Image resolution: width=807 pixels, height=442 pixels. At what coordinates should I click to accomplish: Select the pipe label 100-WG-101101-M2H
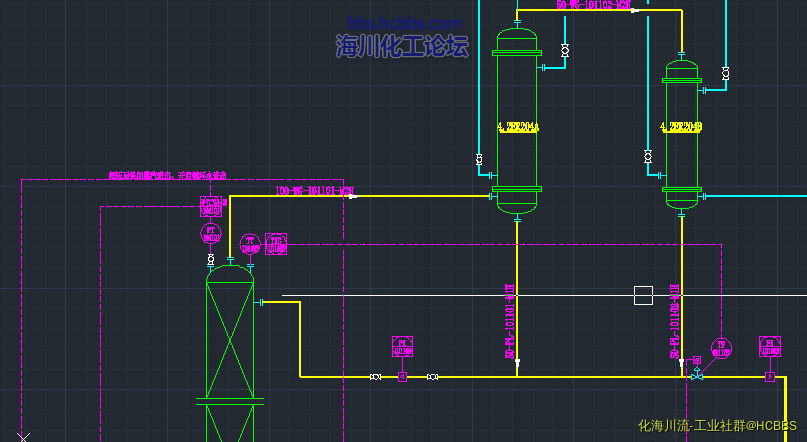click(x=314, y=190)
